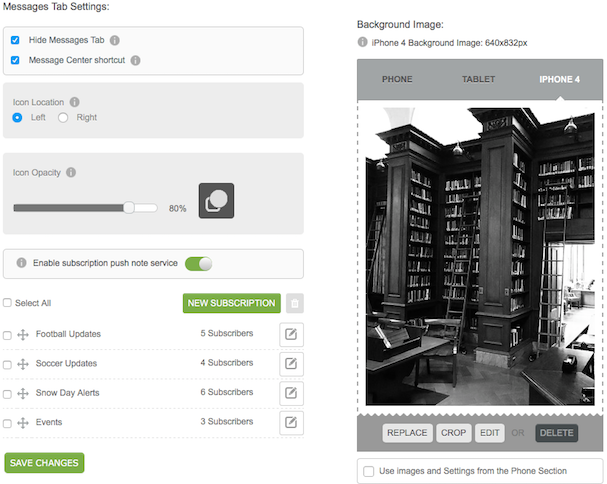The width and height of the screenshot is (607, 484).
Task: Switch to the Phone tab
Action: [x=397, y=79]
